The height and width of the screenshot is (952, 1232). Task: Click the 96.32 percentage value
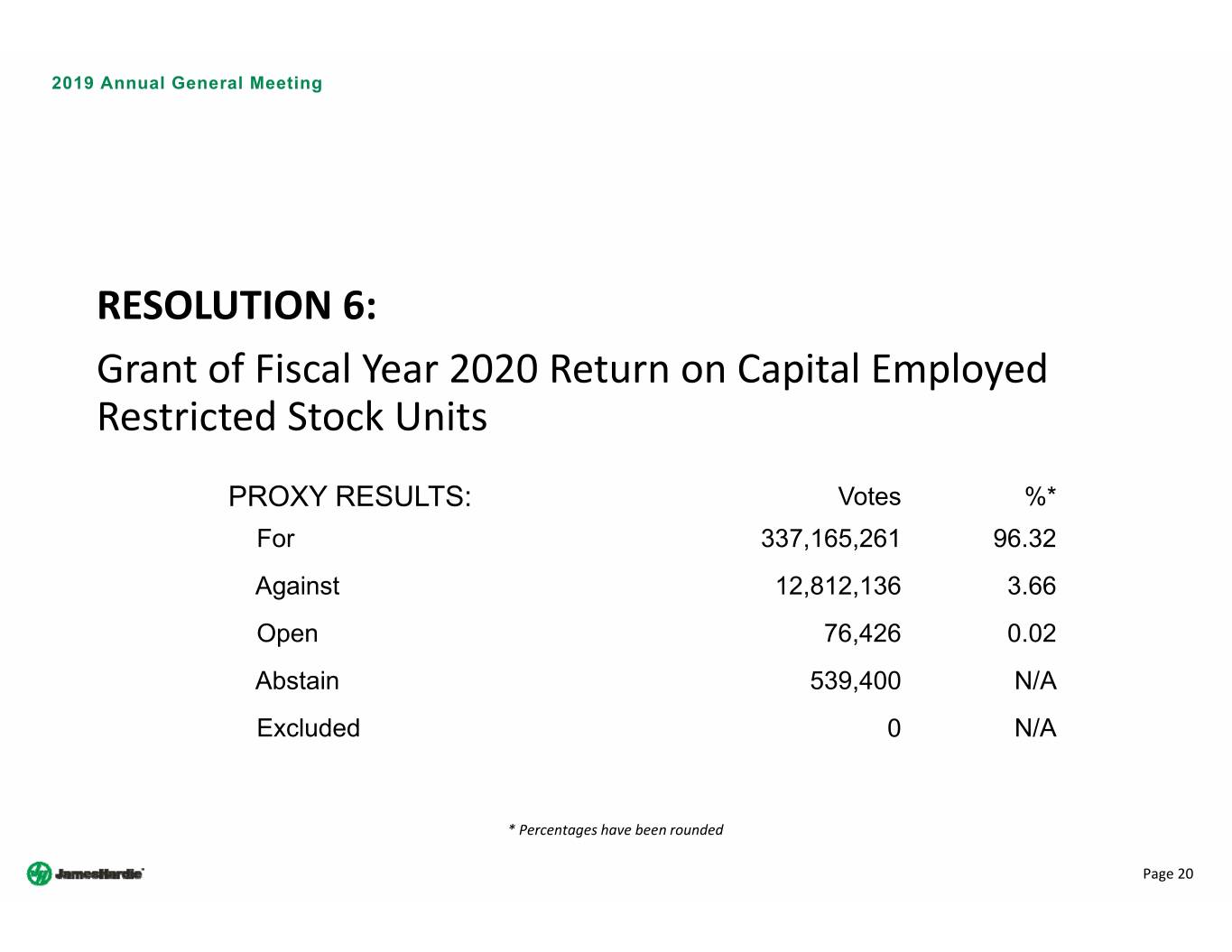pos(1024,539)
